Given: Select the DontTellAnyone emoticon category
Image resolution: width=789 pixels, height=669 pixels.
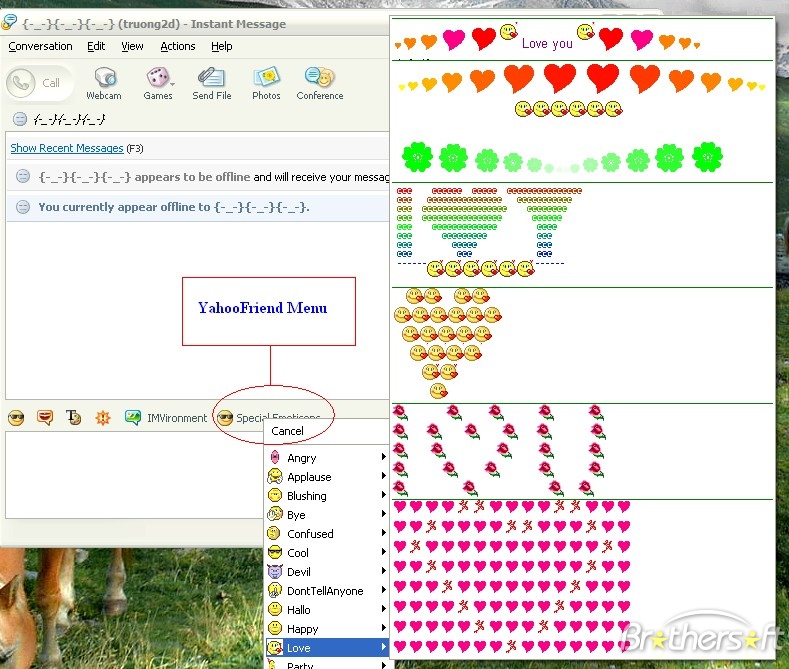Looking at the screenshot, I should point(327,591).
